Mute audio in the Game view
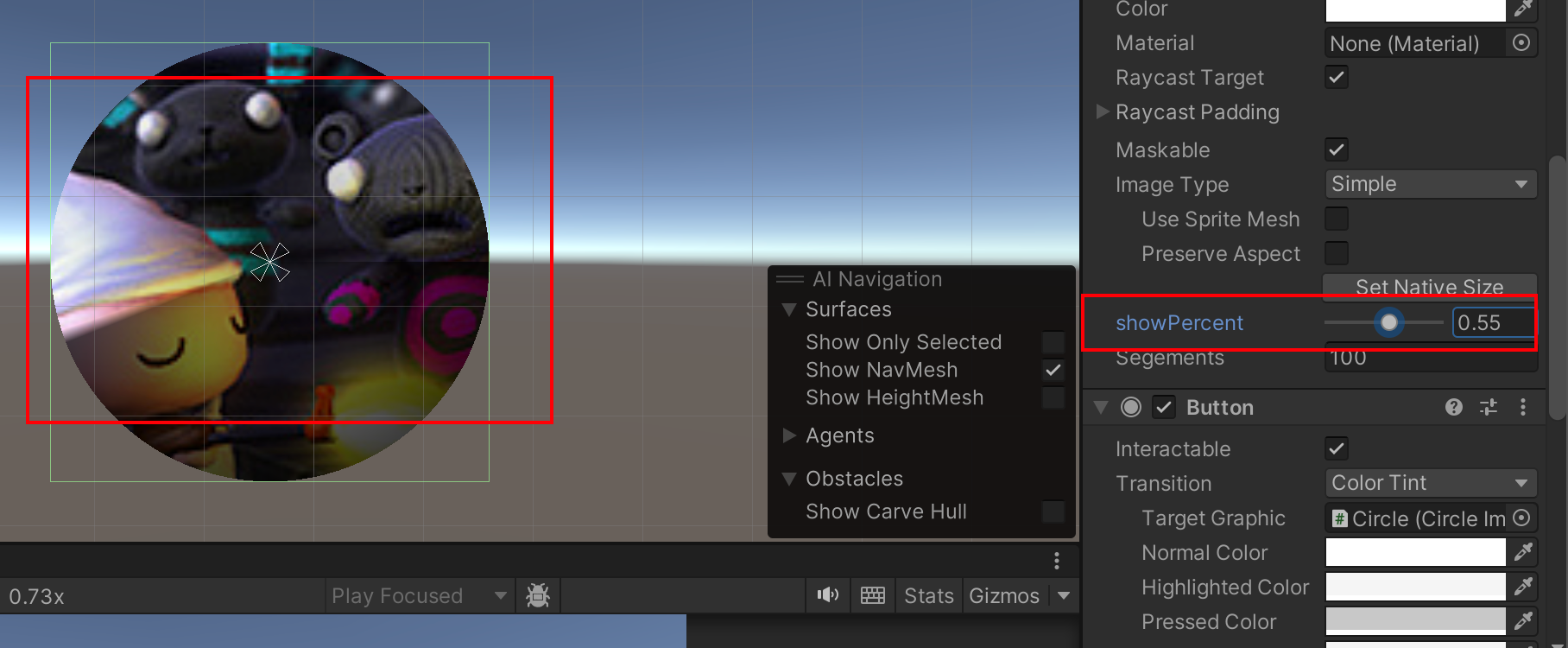 pyautogui.click(x=828, y=595)
